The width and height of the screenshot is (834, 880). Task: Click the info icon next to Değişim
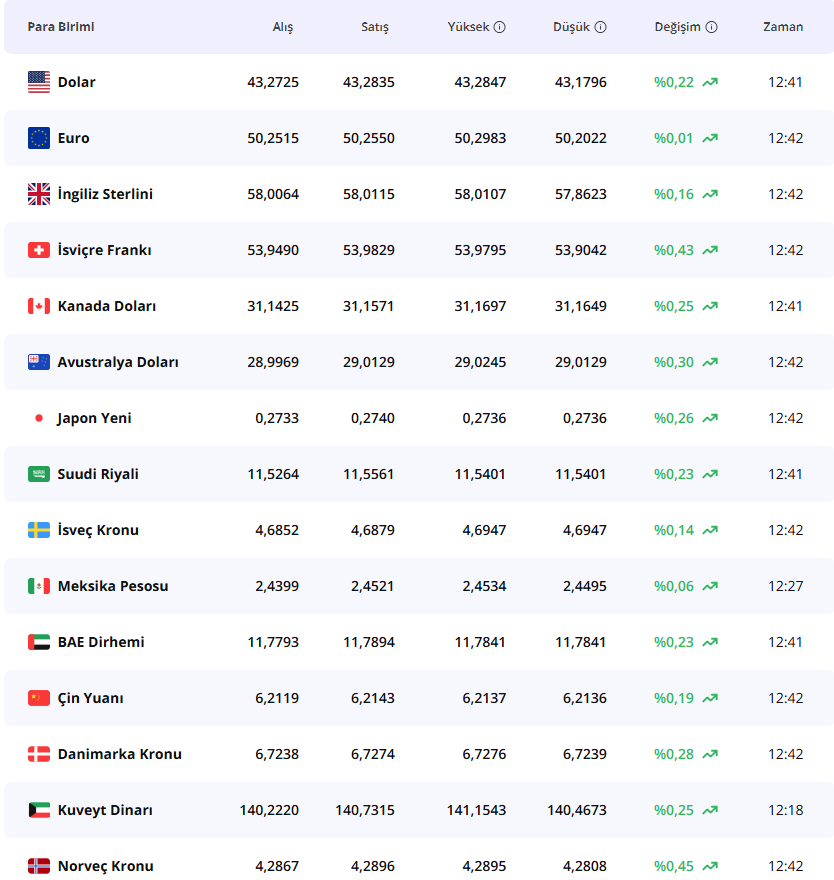(711, 27)
